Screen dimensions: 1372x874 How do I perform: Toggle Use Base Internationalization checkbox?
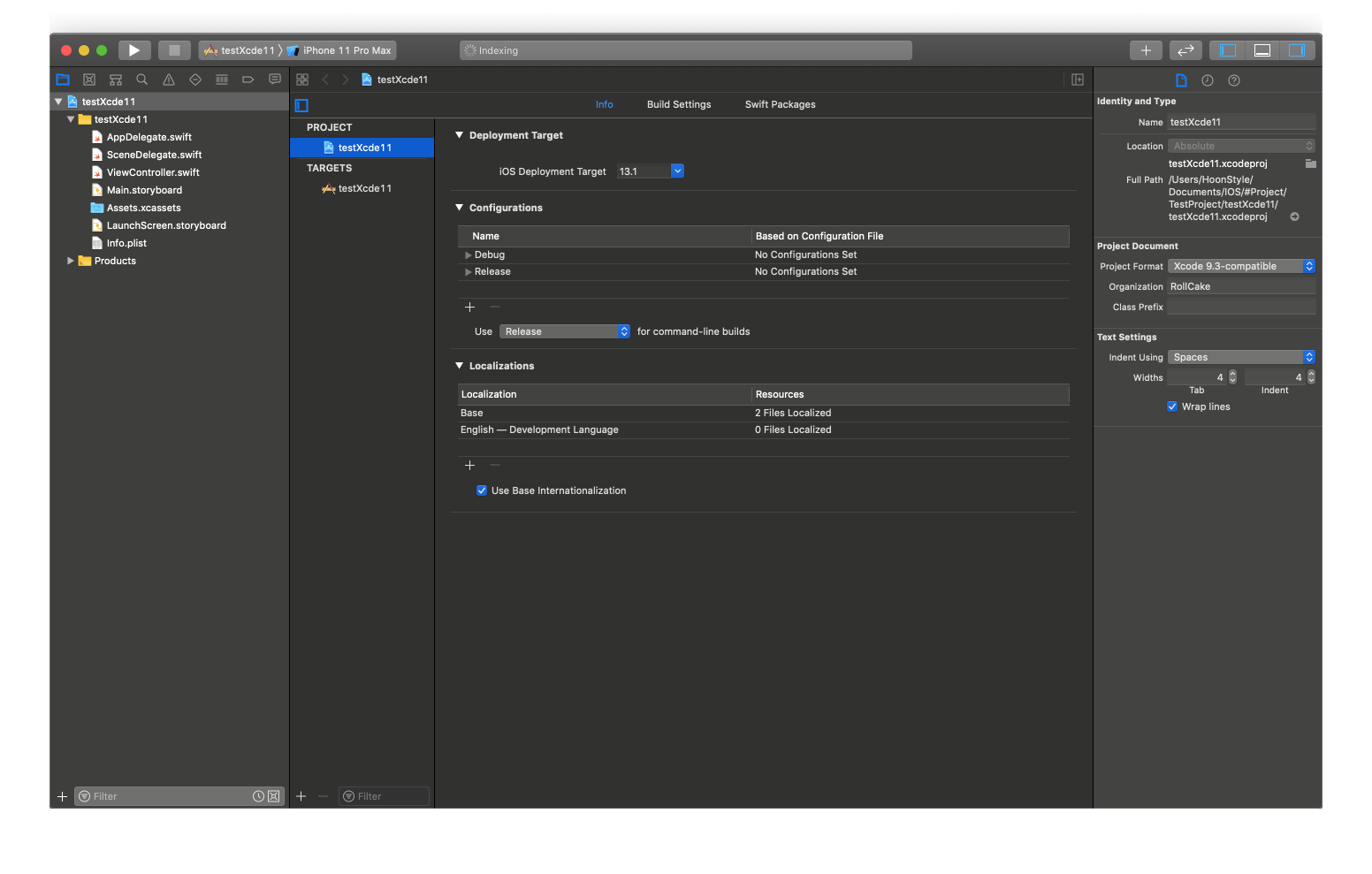[x=482, y=490]
